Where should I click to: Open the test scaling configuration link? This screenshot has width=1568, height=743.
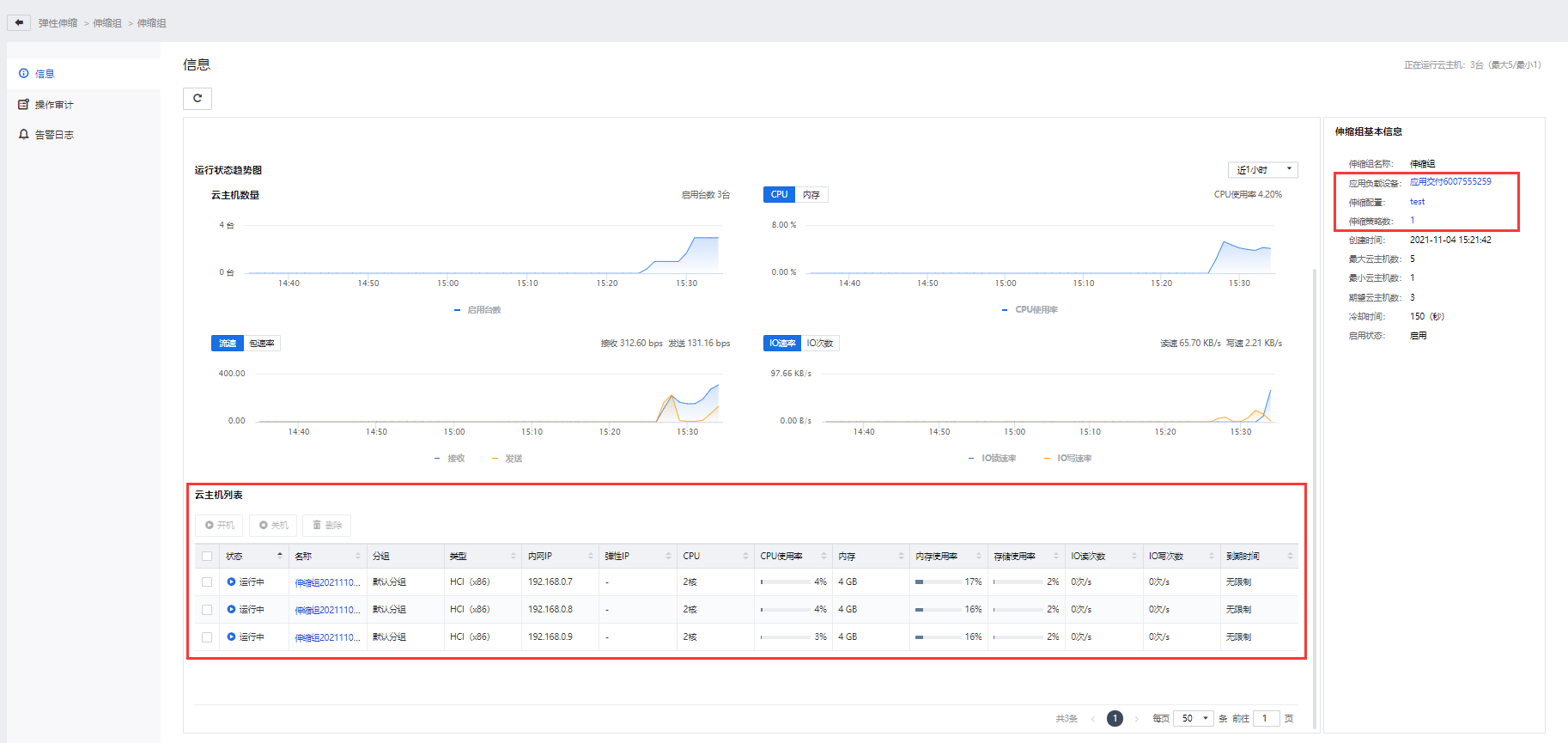1417,202
